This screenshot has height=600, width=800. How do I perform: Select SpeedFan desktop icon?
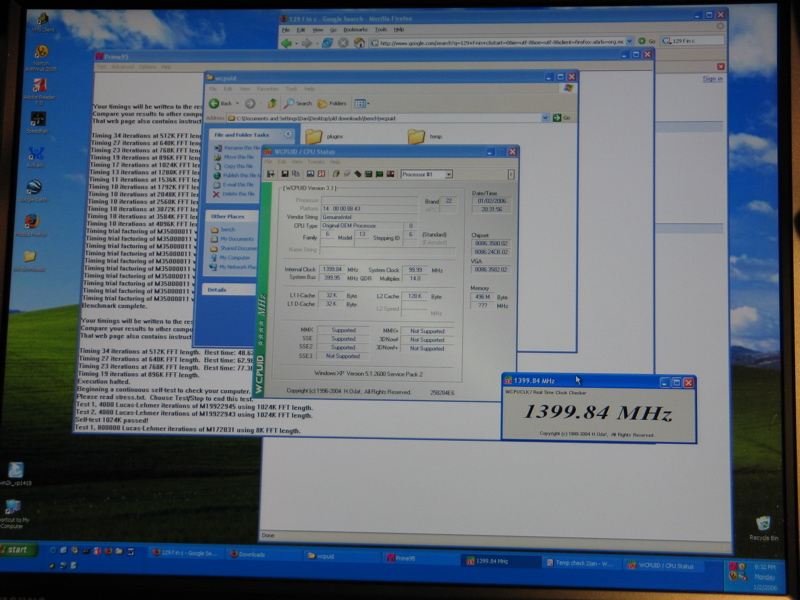[38, 122]
